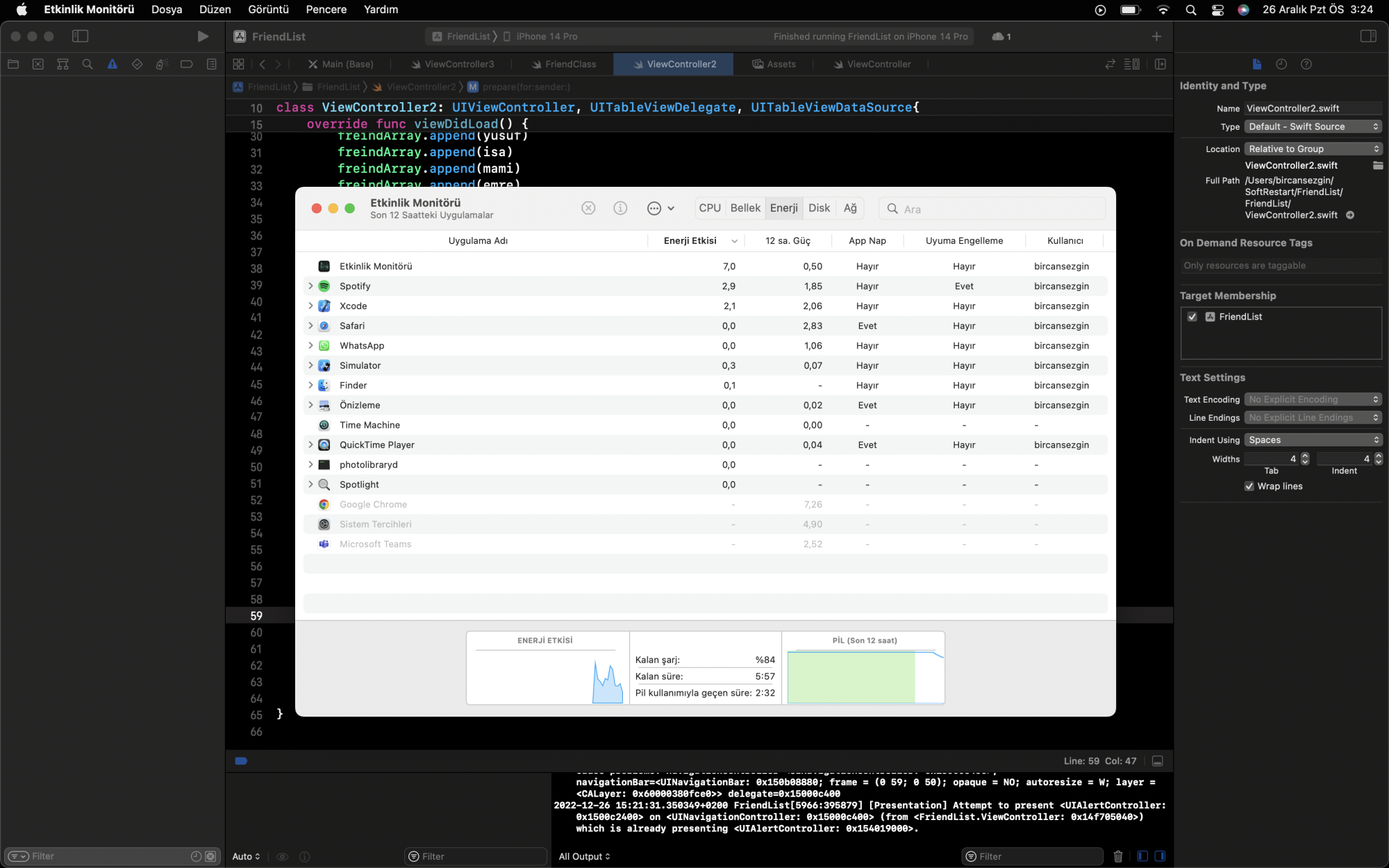Open the test navigator diamond icon
This screenshot has height=868, width=1389.
[137, 64]
